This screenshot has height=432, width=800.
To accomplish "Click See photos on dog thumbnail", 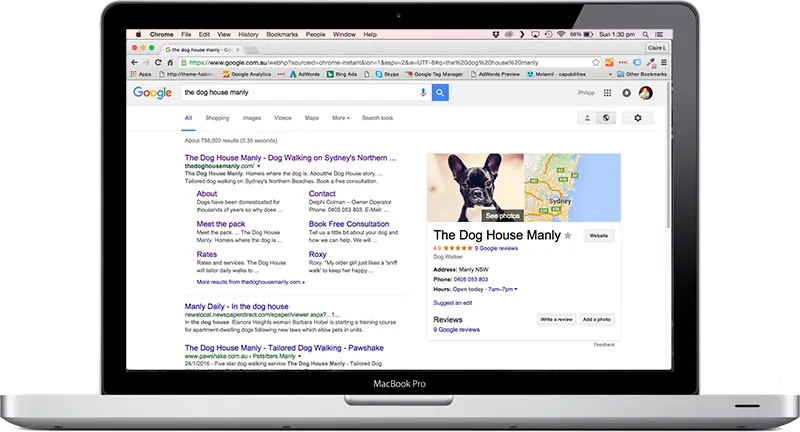I will (503, 216).
